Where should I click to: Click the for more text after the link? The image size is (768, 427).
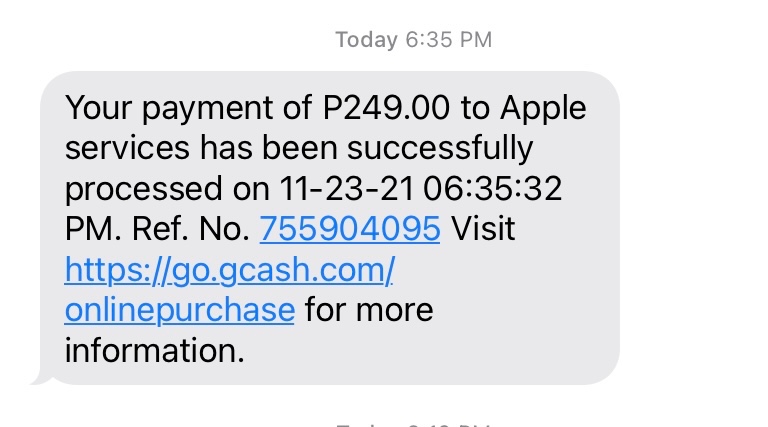(369, 311)
